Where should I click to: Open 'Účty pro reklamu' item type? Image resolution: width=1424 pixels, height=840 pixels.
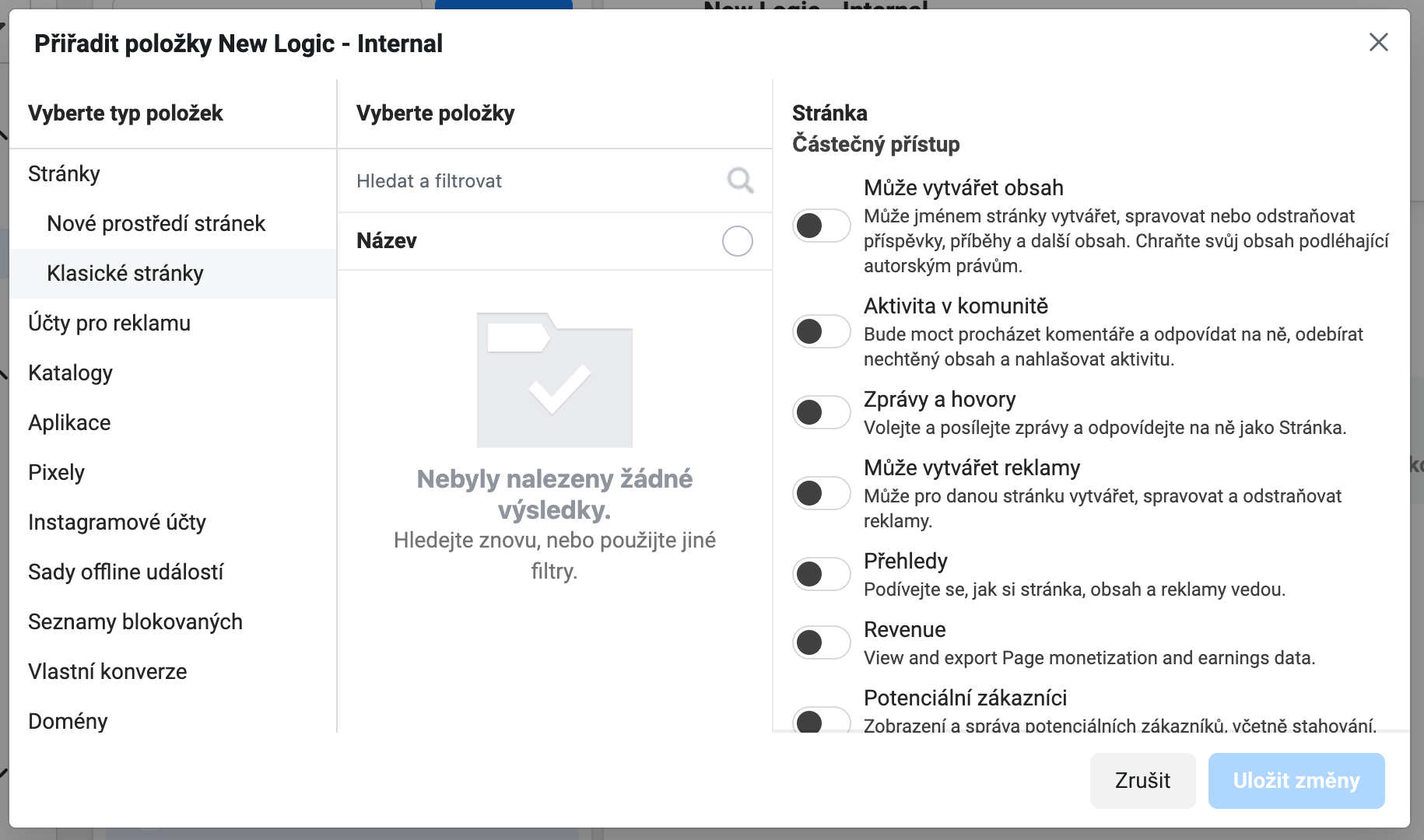click(x=109, y=324)
